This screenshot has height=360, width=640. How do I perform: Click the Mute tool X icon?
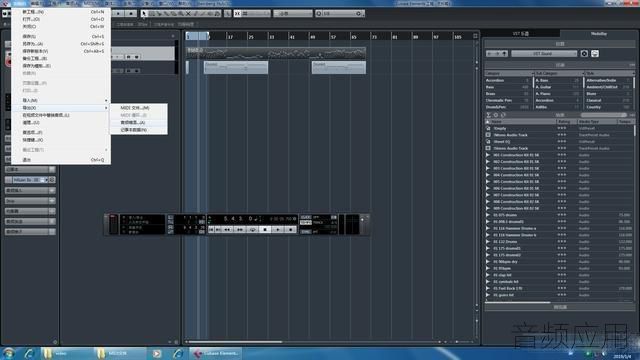[188, 13]
